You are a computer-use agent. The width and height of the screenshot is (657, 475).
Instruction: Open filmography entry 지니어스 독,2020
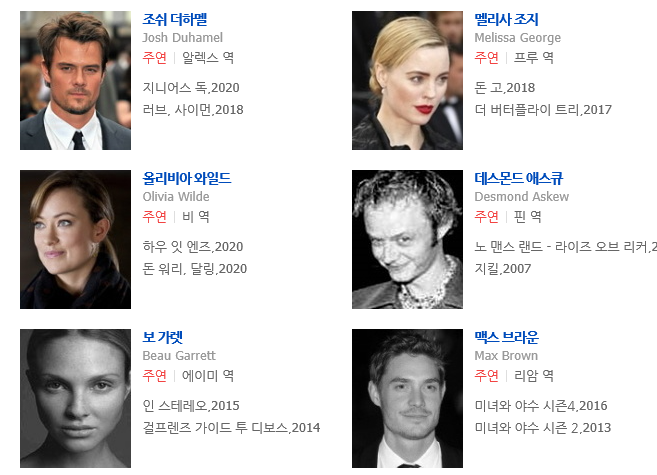tap(191, 88)
